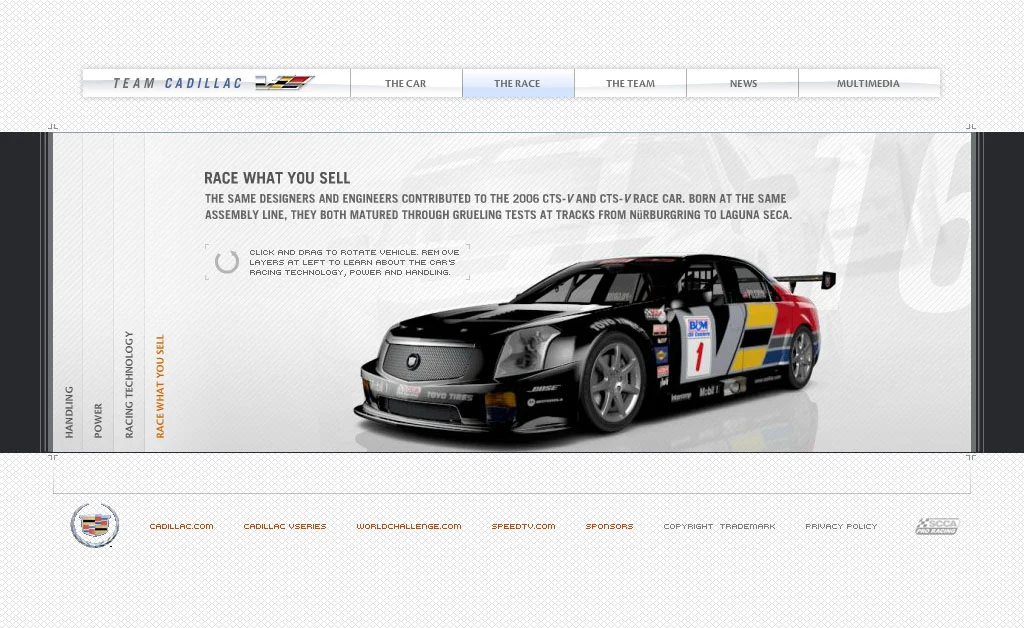
Task: Select RACING TECHNOLOGY vertical layer tab
Action: 129,385
